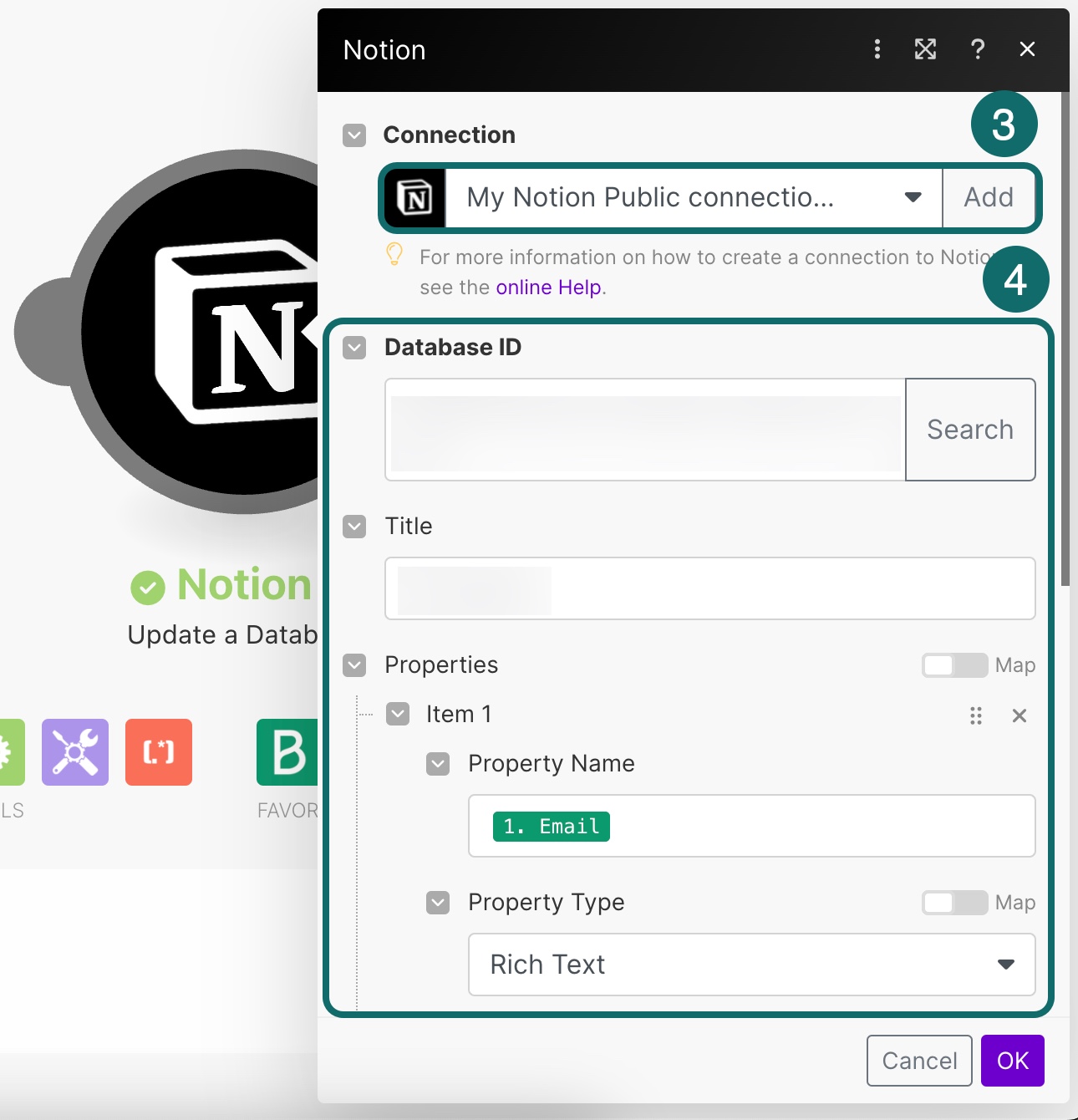
Task: Click the green Brevo icon under Favorites
Action: [x=287, y=752]
